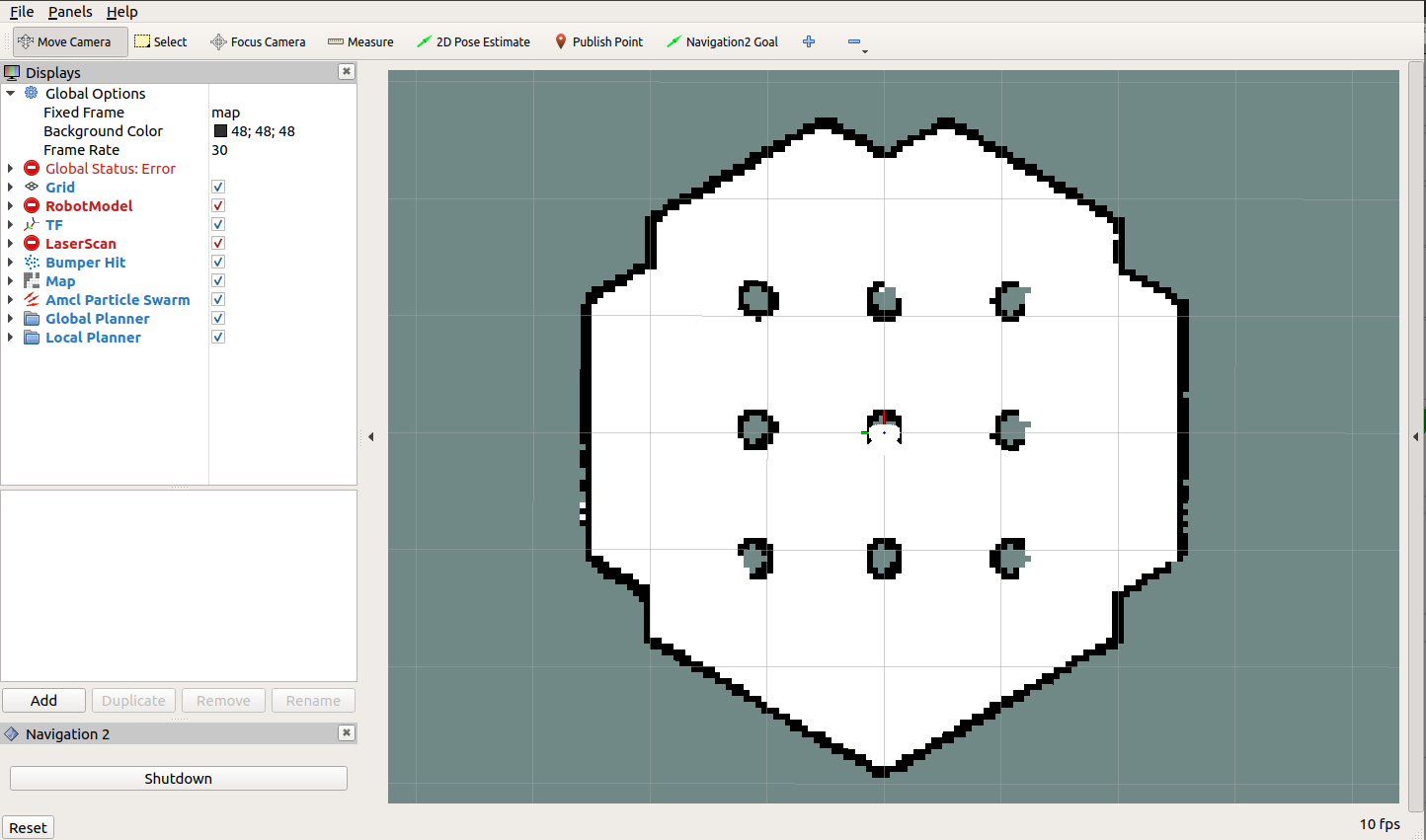Image resolution: width=1426 pixels, height=840 pixels.
Task: Click the Global Planner folder icon
Action: 32,318
